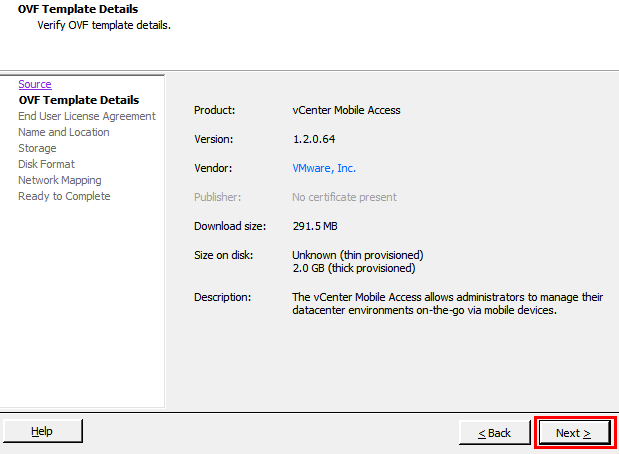Click the 'Download size:' label
The image size is (619, 454).
(x=230, y=226)
